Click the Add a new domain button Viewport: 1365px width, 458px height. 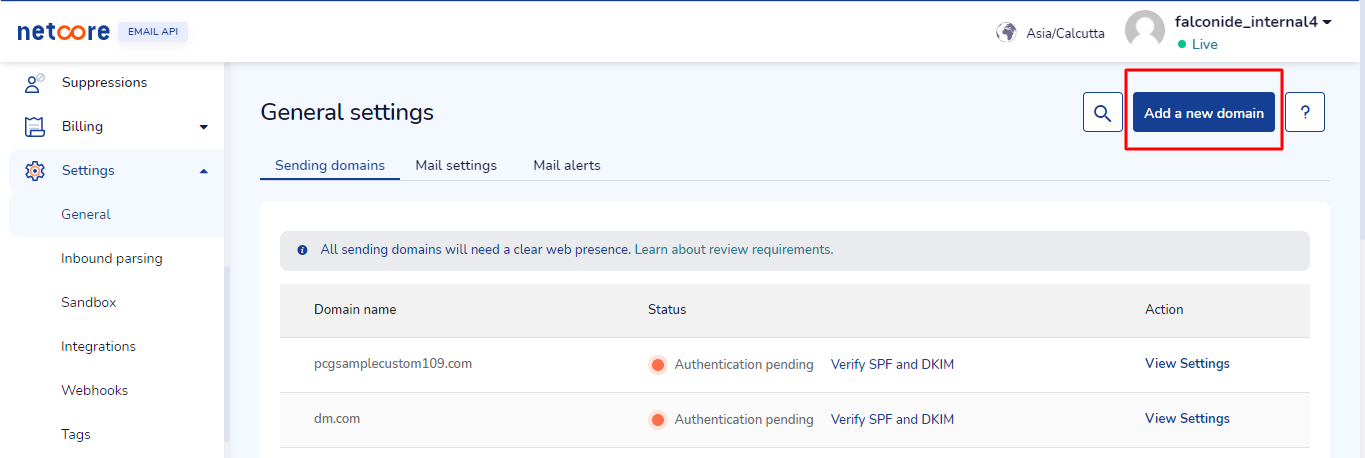[x=1204, y=113]
